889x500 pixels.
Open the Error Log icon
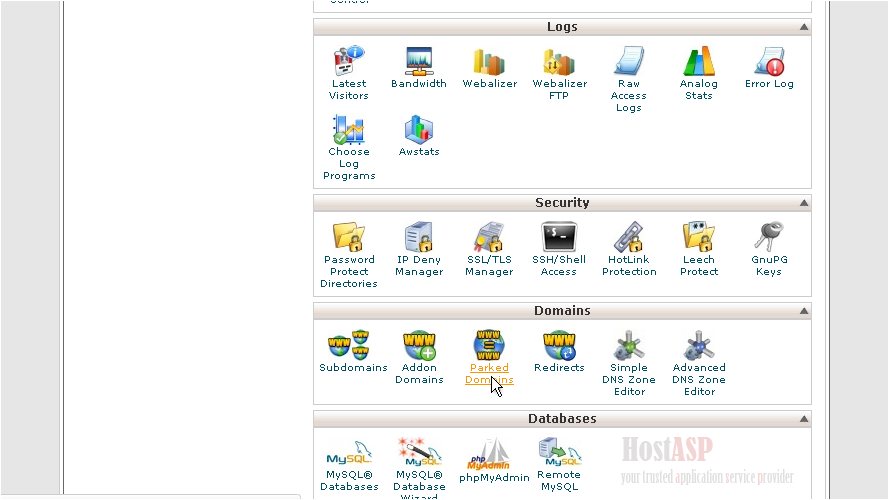pos(769,62)
